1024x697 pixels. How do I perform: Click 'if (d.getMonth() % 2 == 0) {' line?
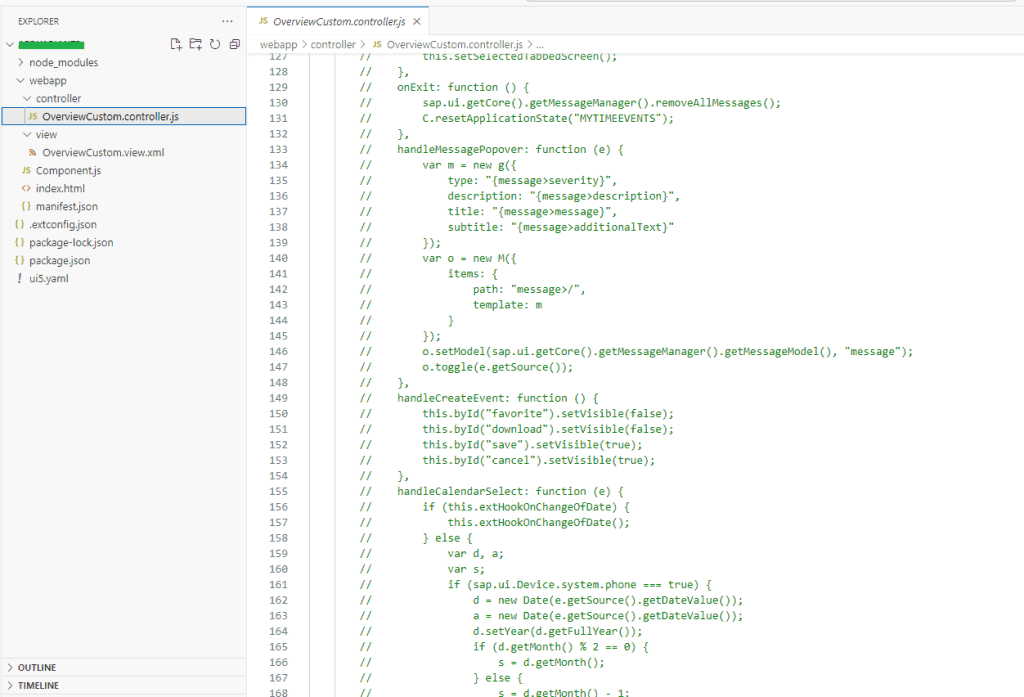click(x=561, y=647)
